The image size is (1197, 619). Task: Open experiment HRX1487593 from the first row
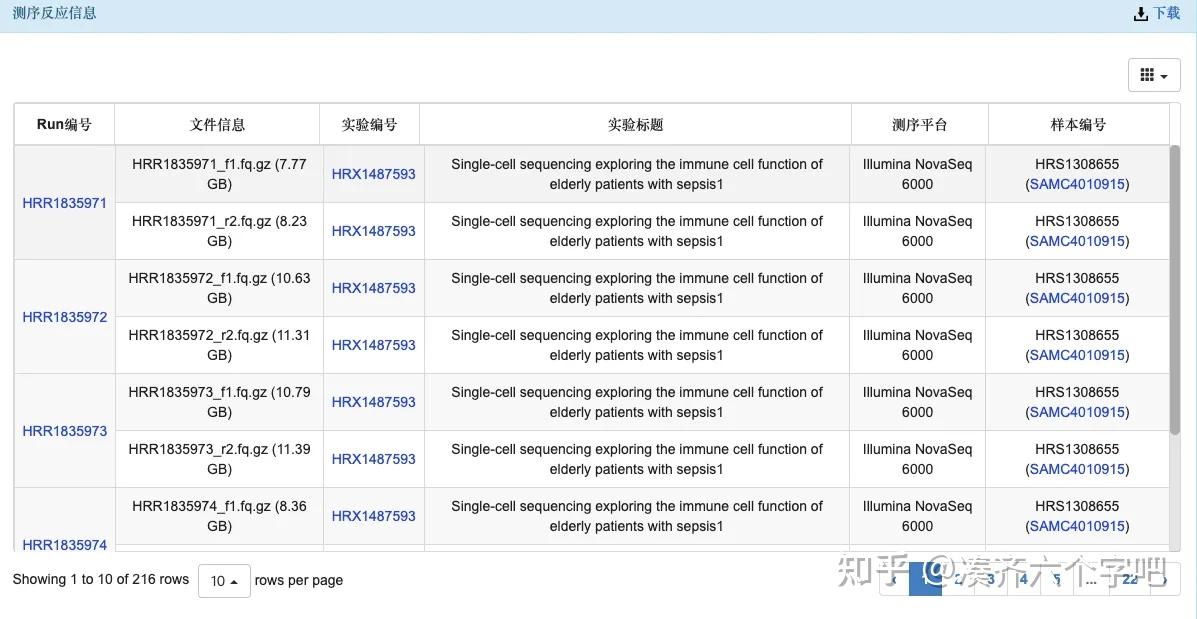pos(374,173)
